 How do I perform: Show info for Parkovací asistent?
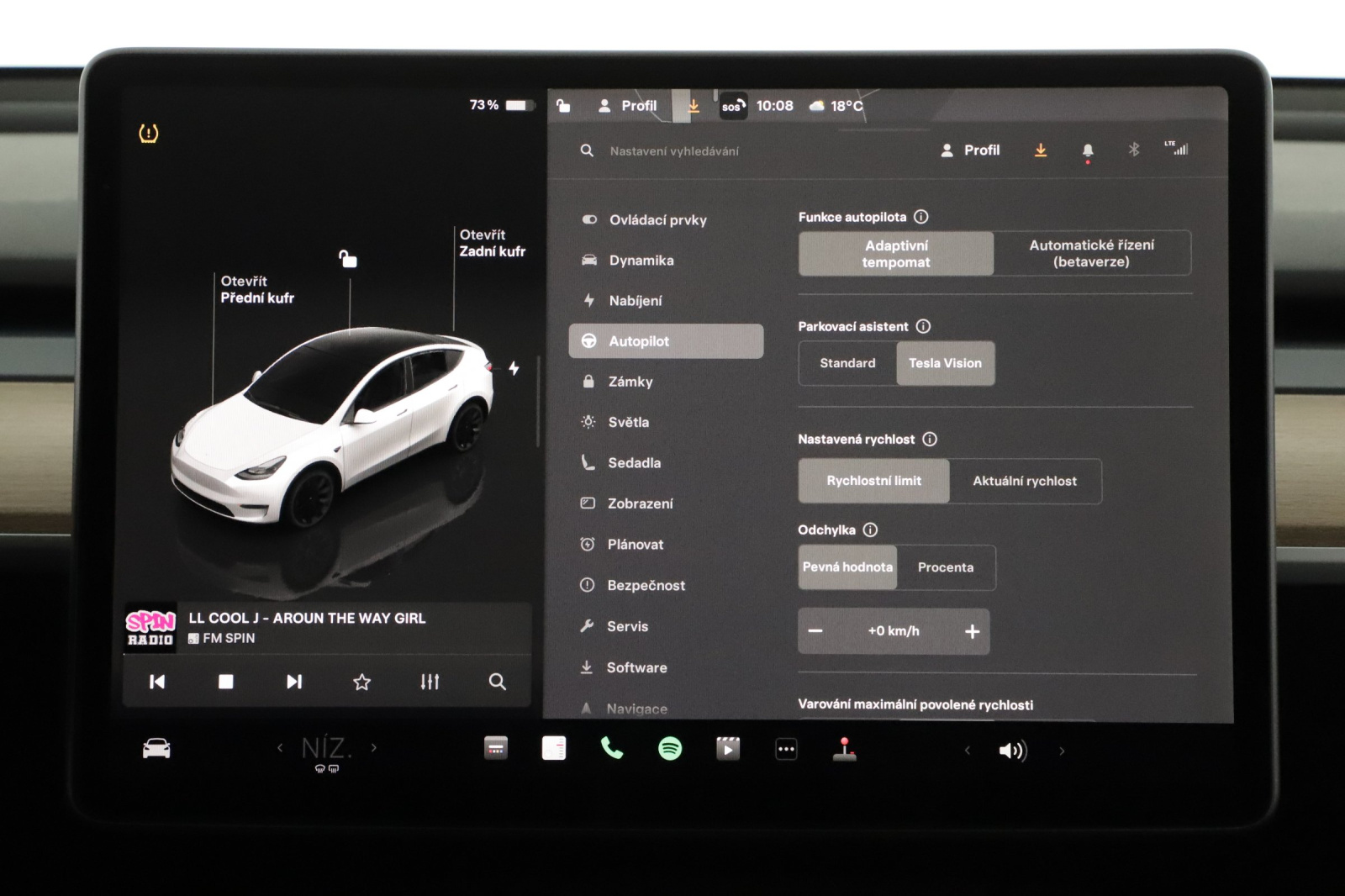click(x=923, y=326)
